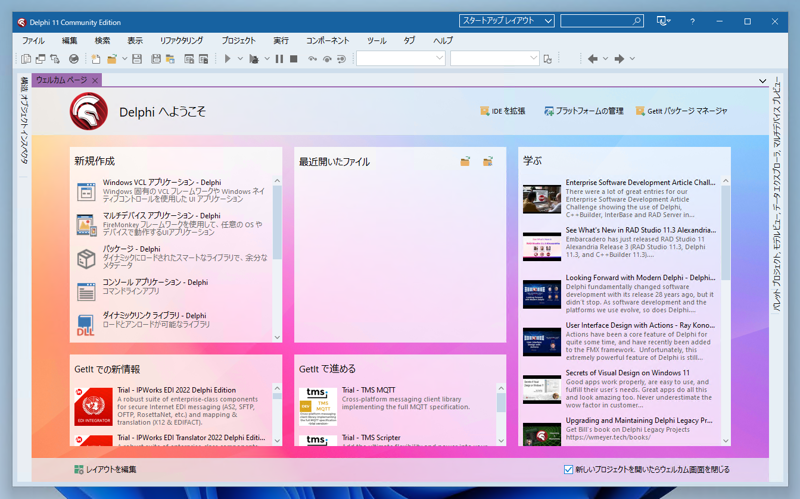The width and height of the screenshot is (800, 499).
Task: Open Enterprise Software Development Article thumbnail
Action: 542,199
